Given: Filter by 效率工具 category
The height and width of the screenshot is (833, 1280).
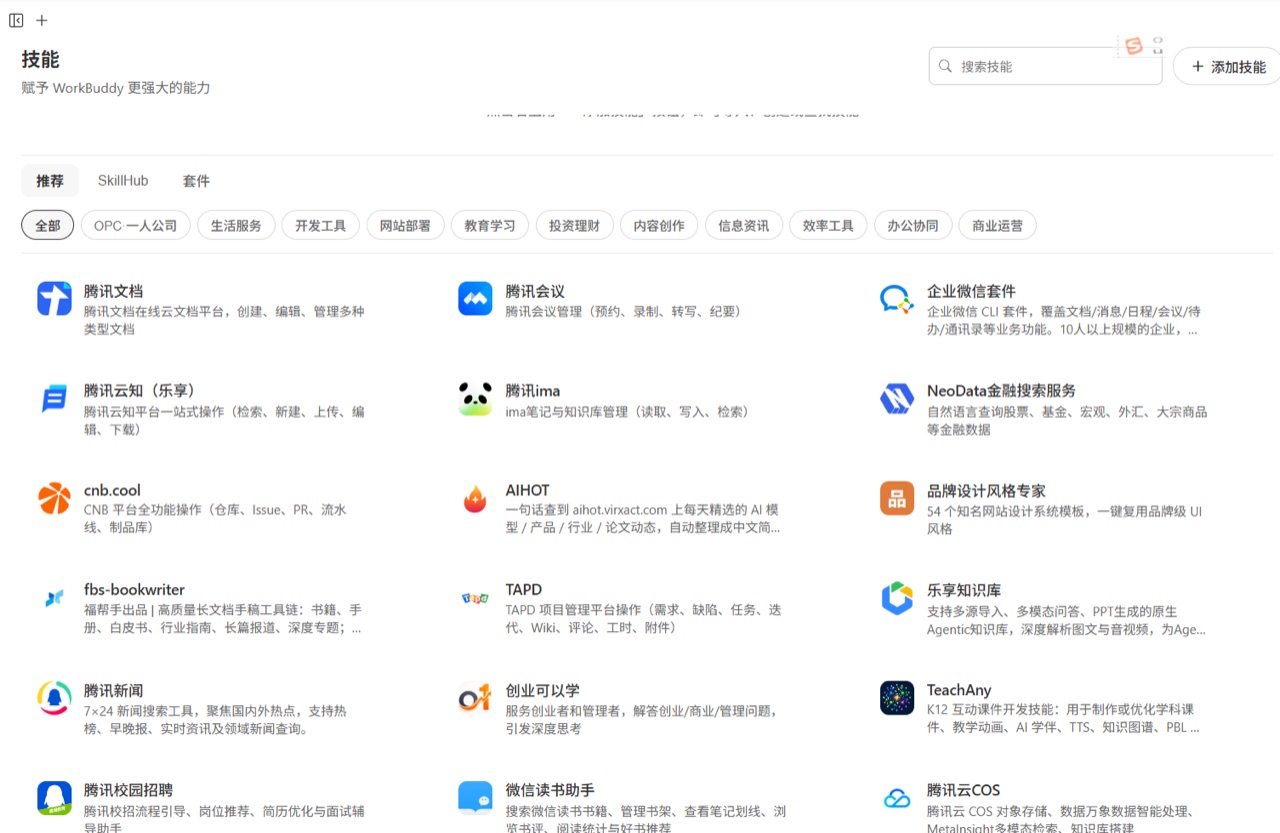Looking at the screenshot, I should pyautogui.click(x=828, y=225).
